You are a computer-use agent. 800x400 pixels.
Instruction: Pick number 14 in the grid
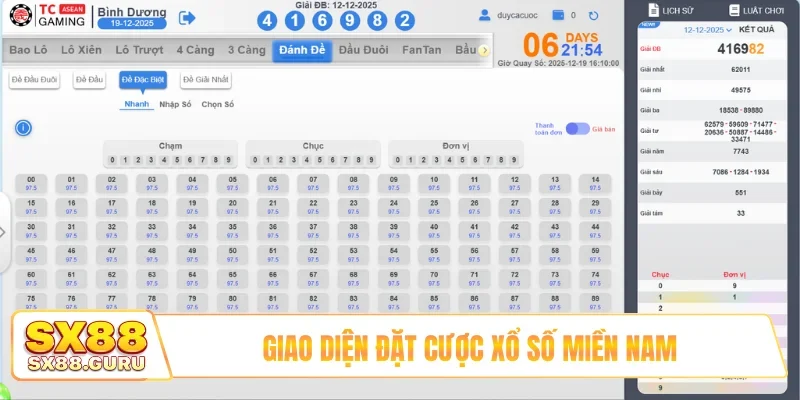tap(595, 184)
